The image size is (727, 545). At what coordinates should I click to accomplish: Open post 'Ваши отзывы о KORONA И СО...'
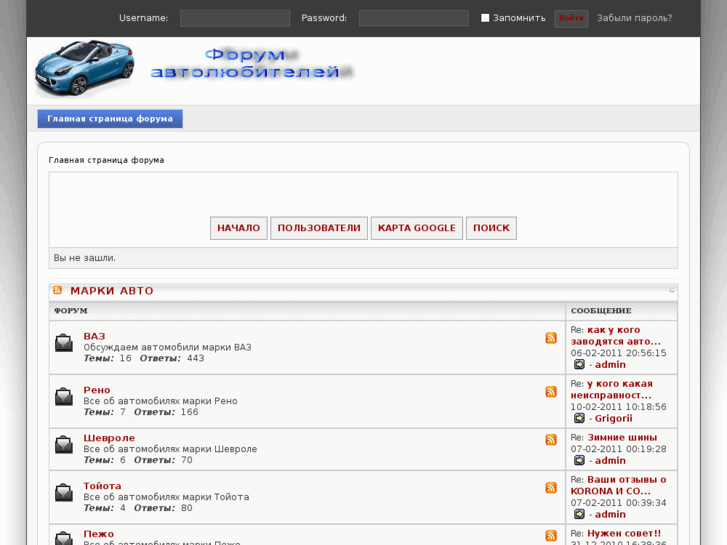(619, 486)
